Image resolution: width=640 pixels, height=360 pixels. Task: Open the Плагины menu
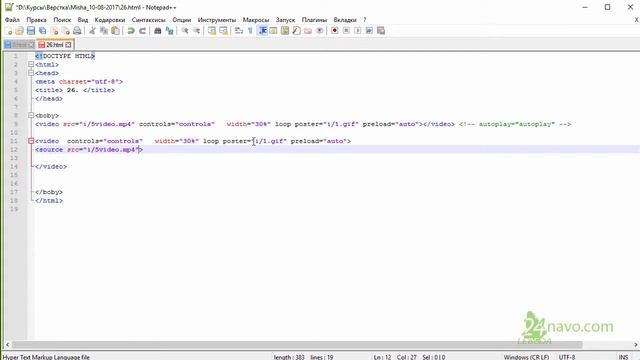point(314,20)
